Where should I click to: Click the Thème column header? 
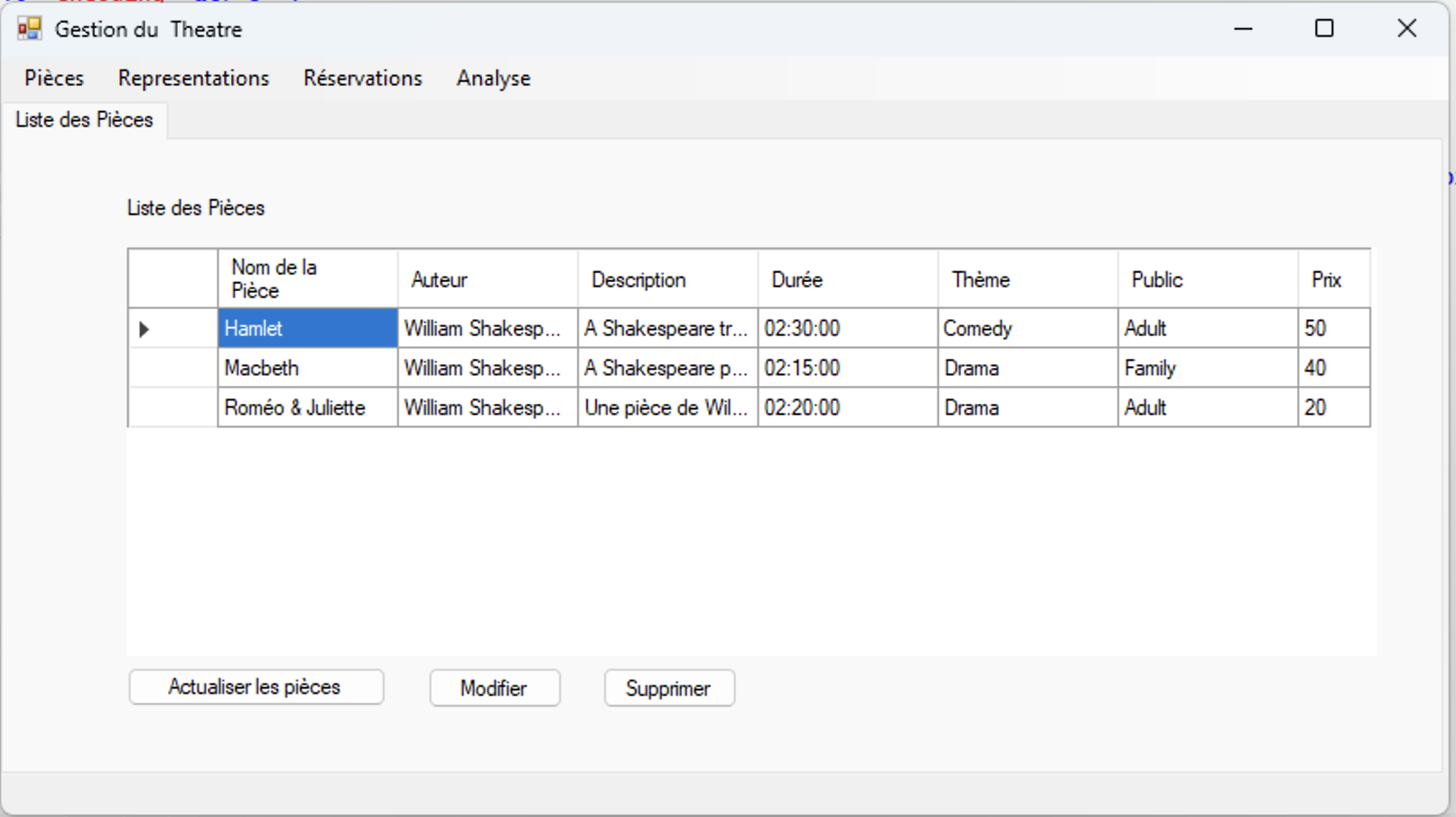tap(1027, 279)
